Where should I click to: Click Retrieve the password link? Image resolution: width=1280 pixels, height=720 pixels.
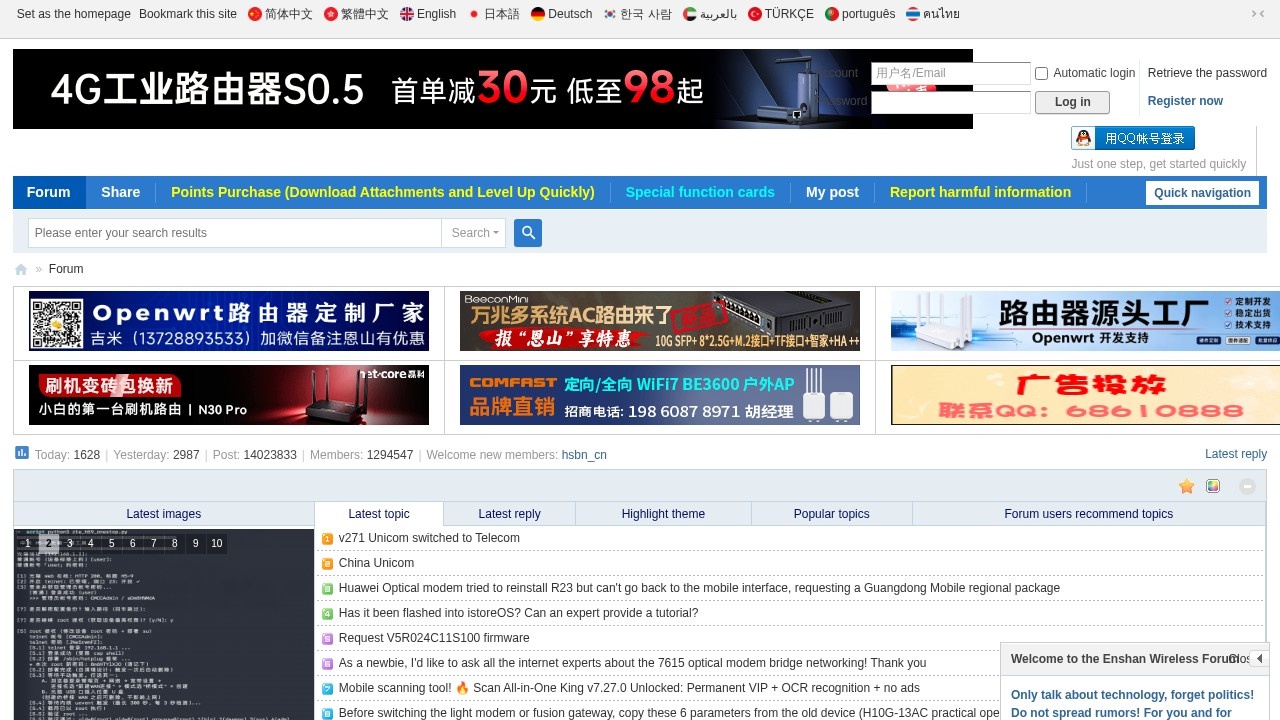pyautogui.click(x=1207, y=73)
